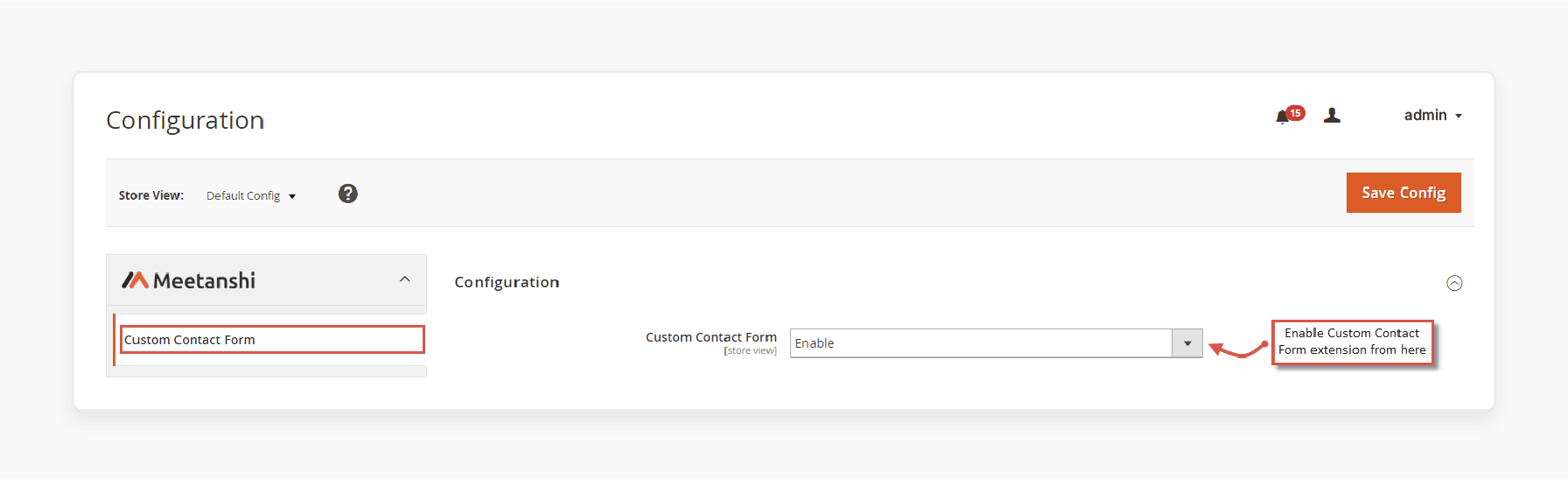Screen dimensions: 1568x480
Task: Collapse the Configuration section circle arrow
Action: coord(1454,283)
